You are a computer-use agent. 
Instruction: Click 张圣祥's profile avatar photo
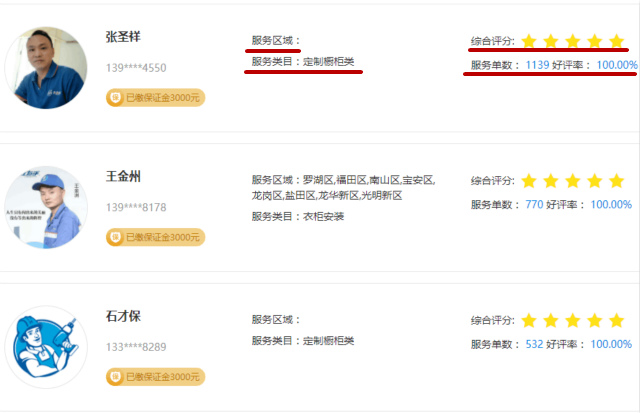[46, 67]
